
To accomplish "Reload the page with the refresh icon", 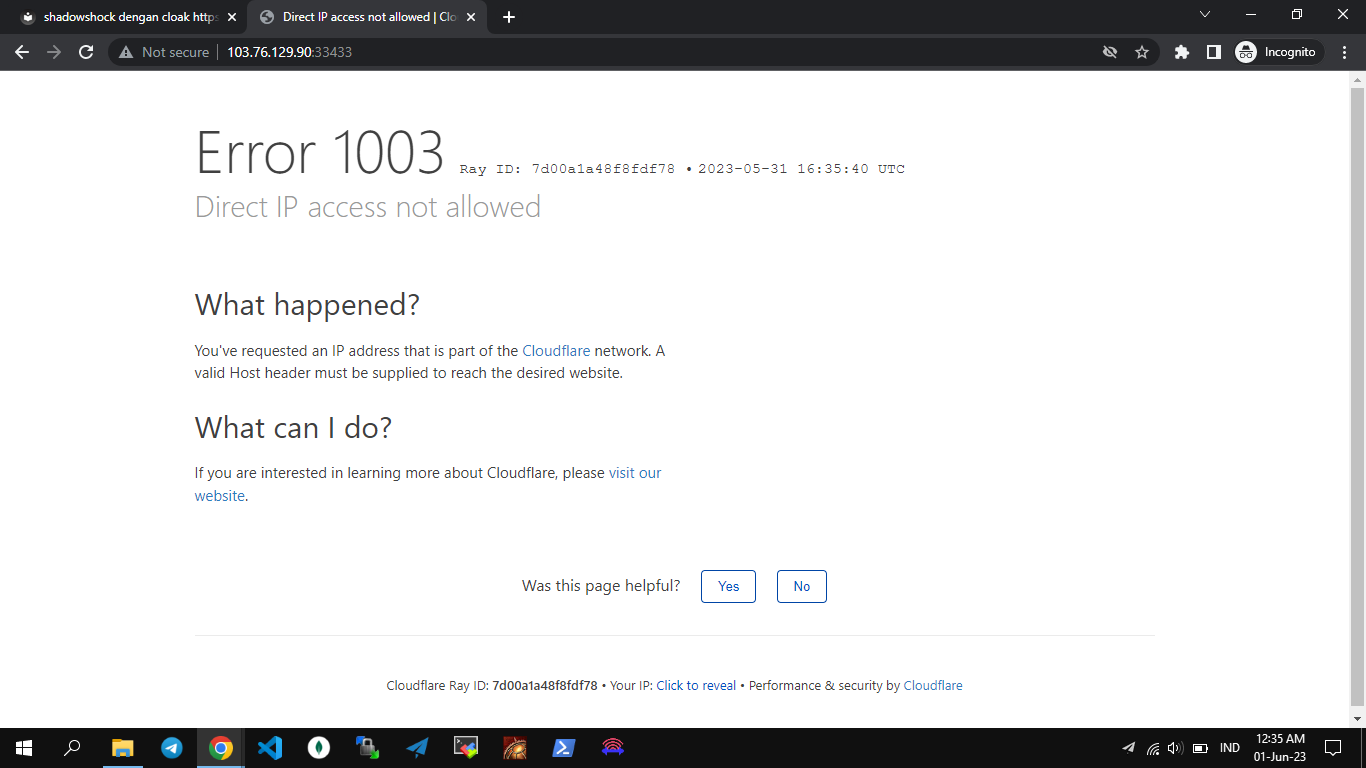I will [86, 52].
